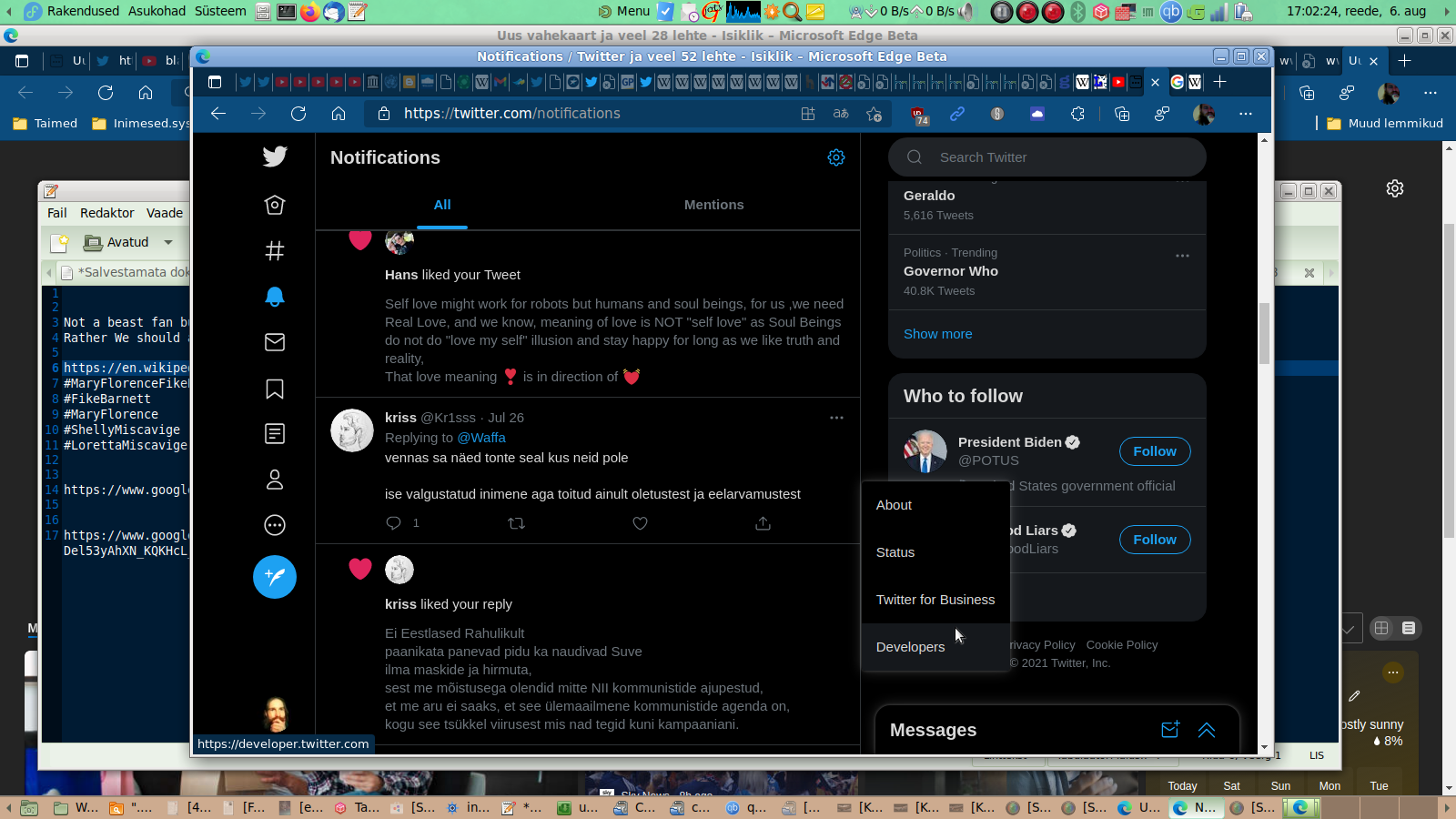Open settings gear in the background Edge page
Image resolution: width=1456 pixels, height=819 pixels.
point(1395,188)
